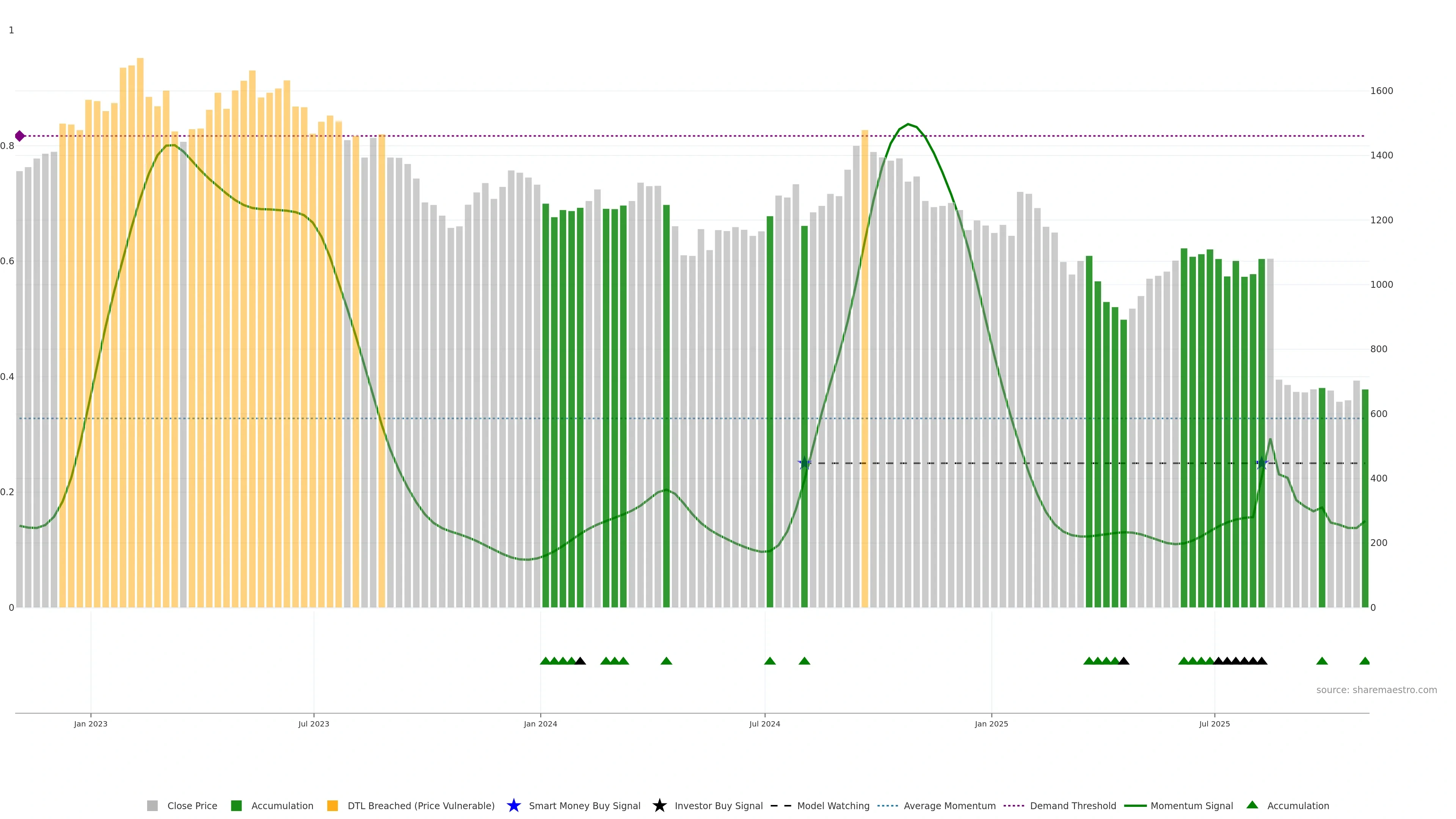Click the orange DTL Breached legend swatch
The height and width of the screenshot is (819, 1456).
point(333,805)
